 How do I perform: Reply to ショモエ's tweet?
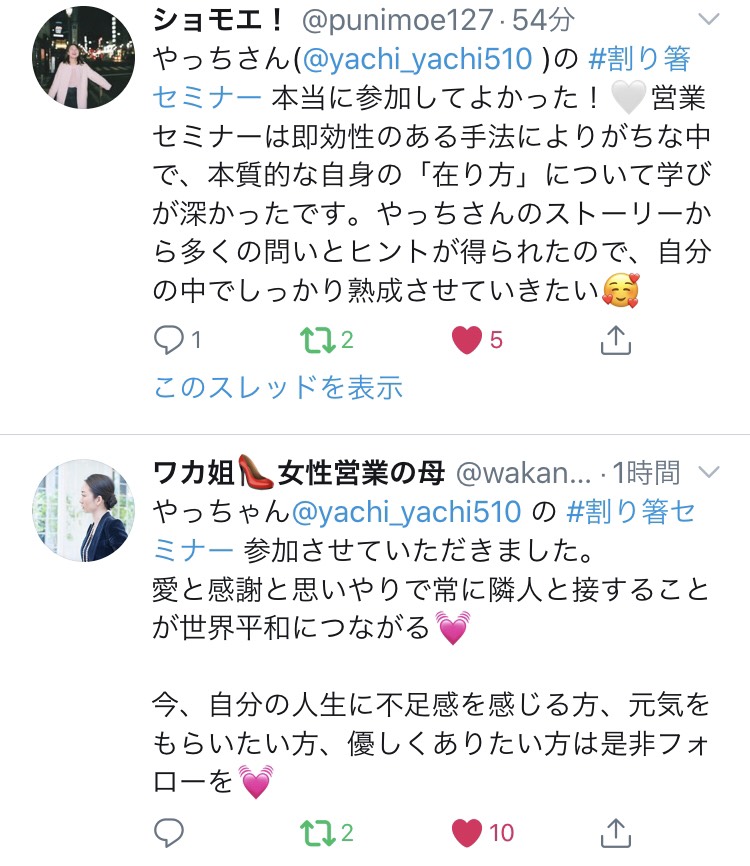coord(168,340)
